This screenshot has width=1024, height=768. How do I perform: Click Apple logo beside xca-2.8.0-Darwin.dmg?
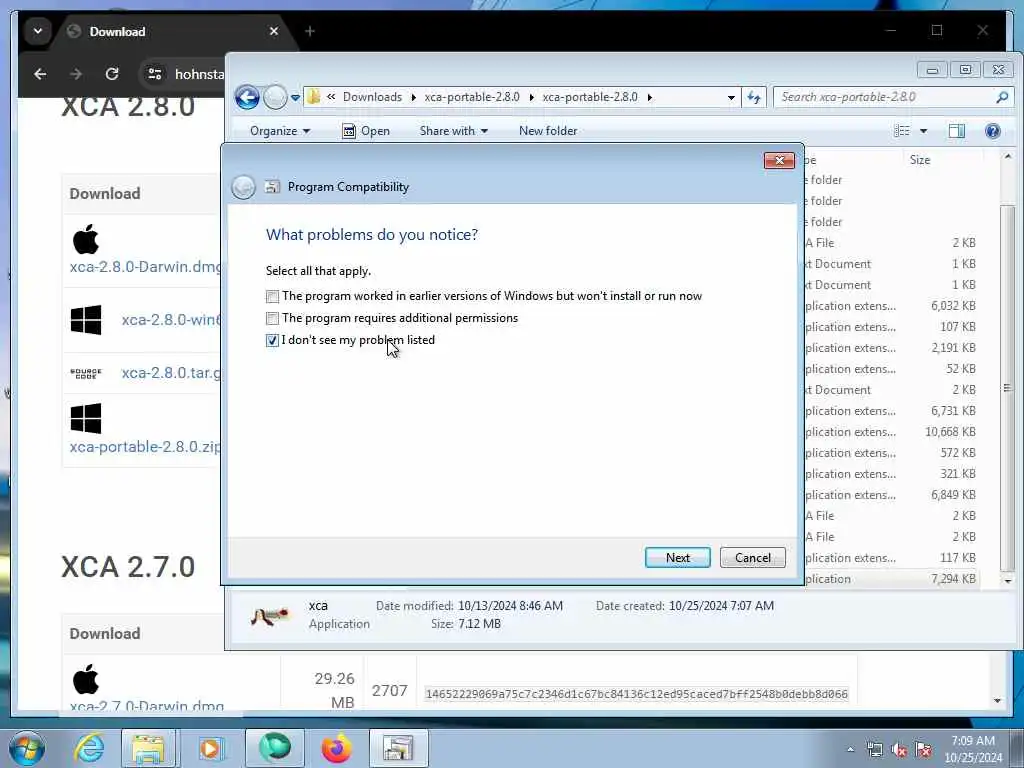86,239
